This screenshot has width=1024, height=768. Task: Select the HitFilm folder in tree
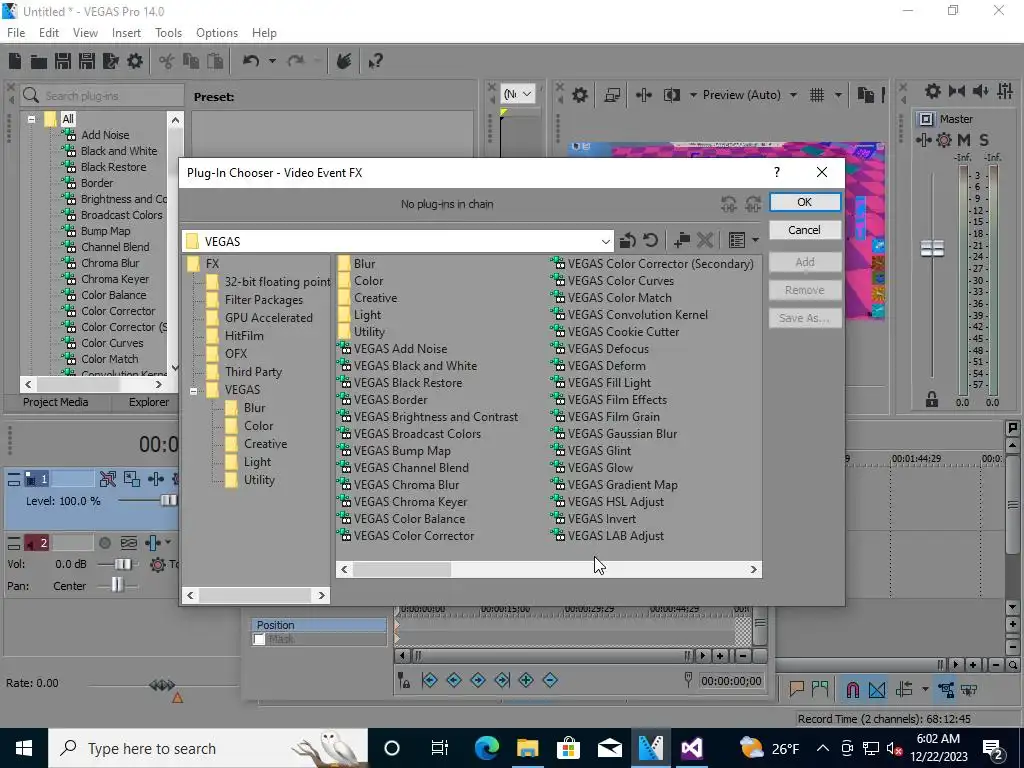click(x=235, y=336)
